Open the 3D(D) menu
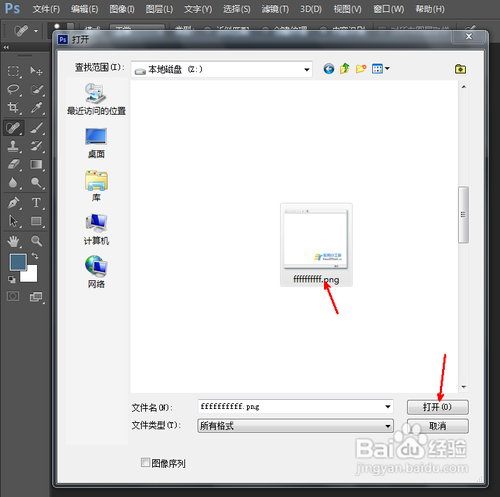Image resolution: width=500 pixels, height=497 pixels. tap(311, 9)
